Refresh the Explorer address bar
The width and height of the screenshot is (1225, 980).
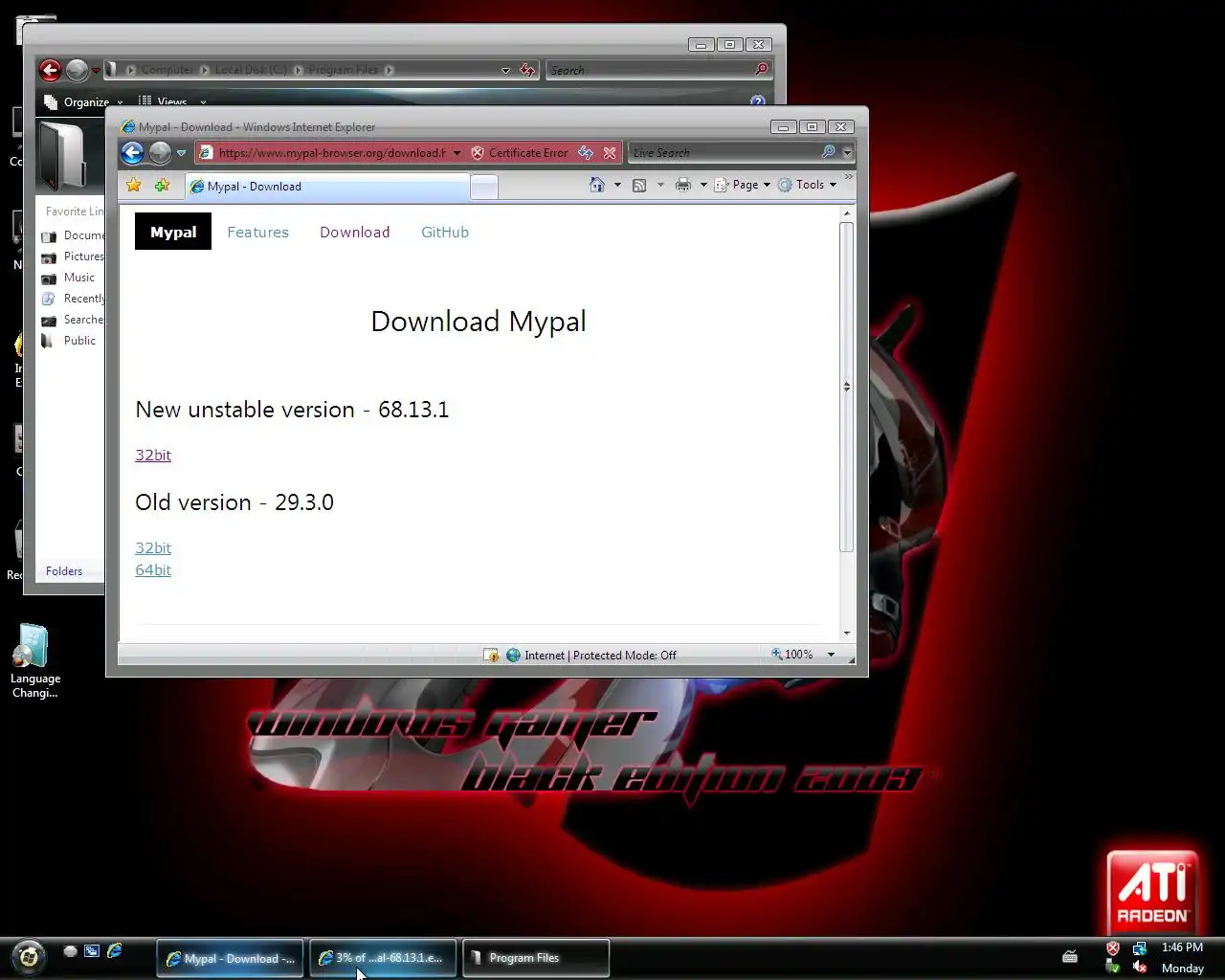point(526,70)
